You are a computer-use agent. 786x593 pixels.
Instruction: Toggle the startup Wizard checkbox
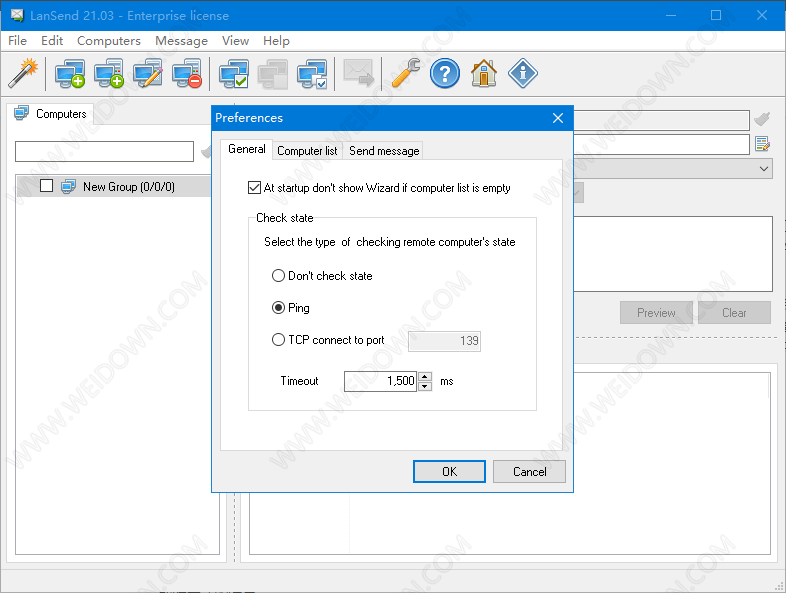click(x=254, y=188)
